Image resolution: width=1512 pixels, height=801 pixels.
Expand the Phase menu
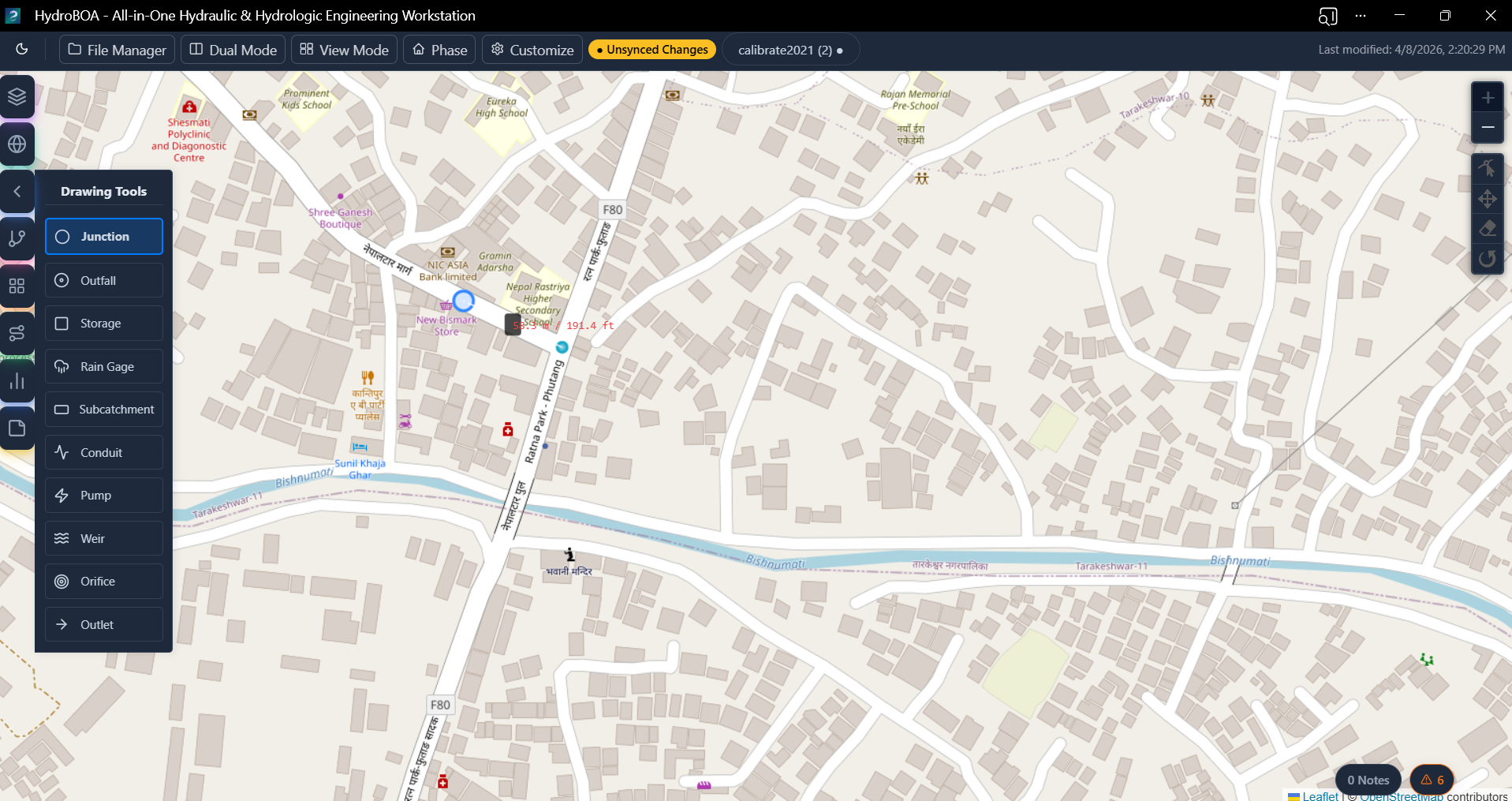(x=439, y=50)
